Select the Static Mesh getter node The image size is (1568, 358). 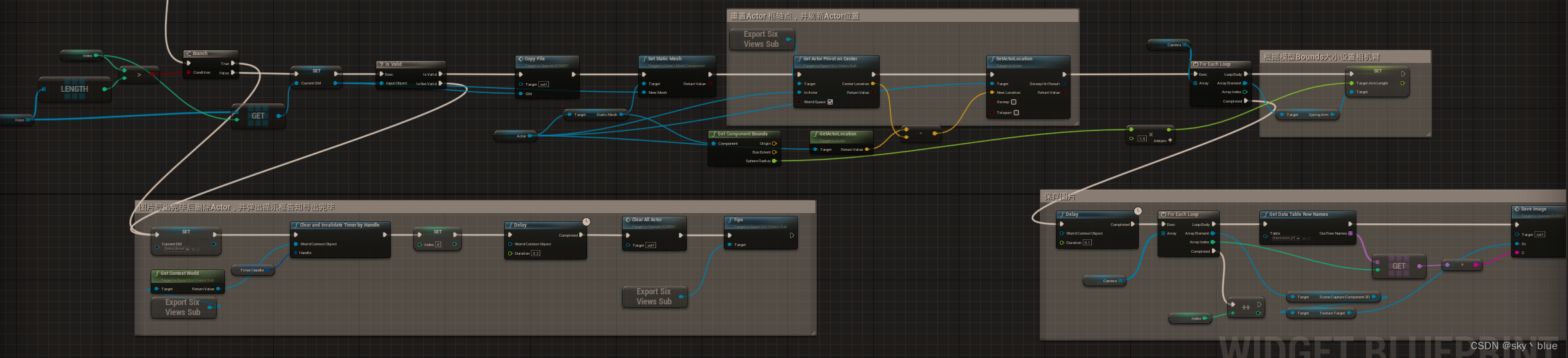tap(596, 115)
